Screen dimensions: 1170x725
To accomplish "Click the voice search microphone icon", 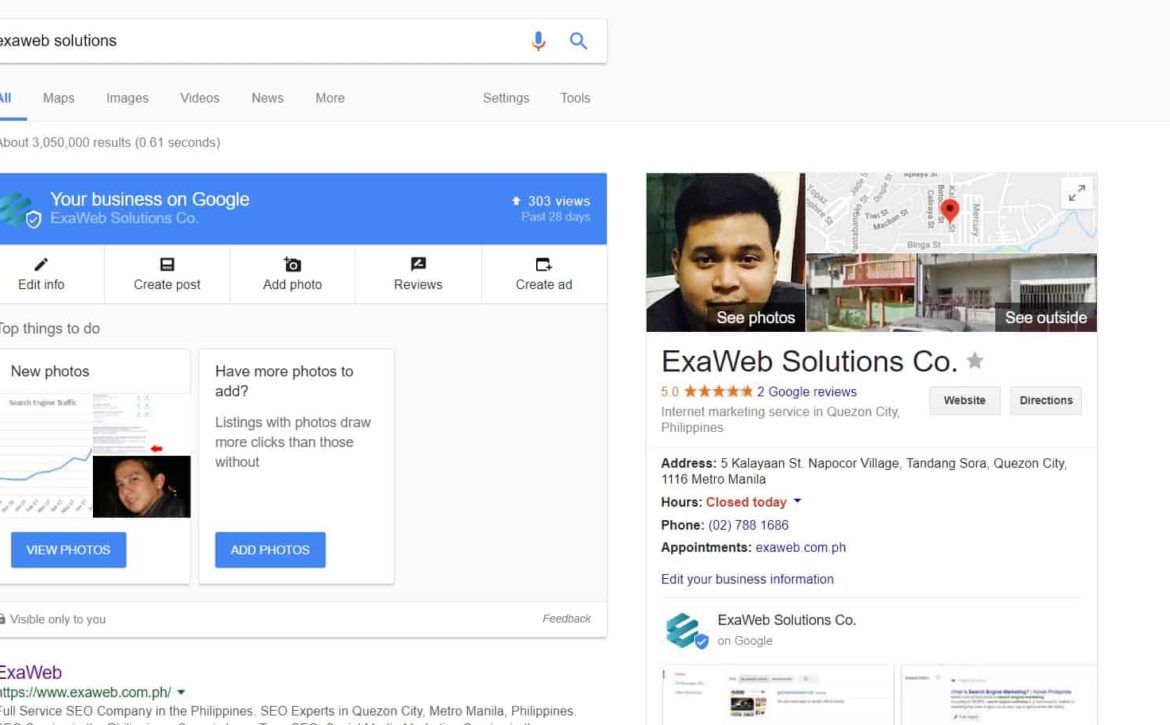I will tap(538, 41).
